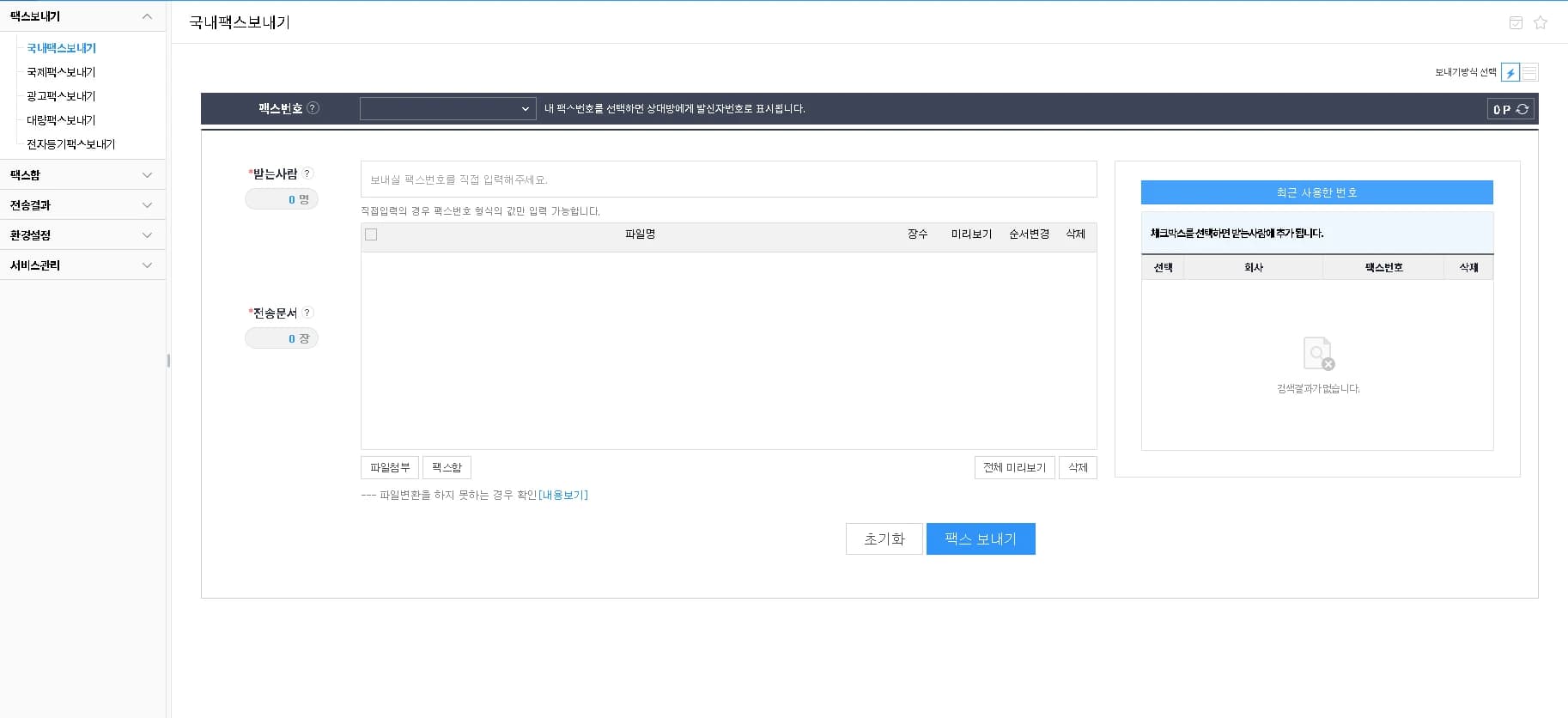1568x718 pixels.
Task: Open the [내용보기] link
Action: pos(563,495)
